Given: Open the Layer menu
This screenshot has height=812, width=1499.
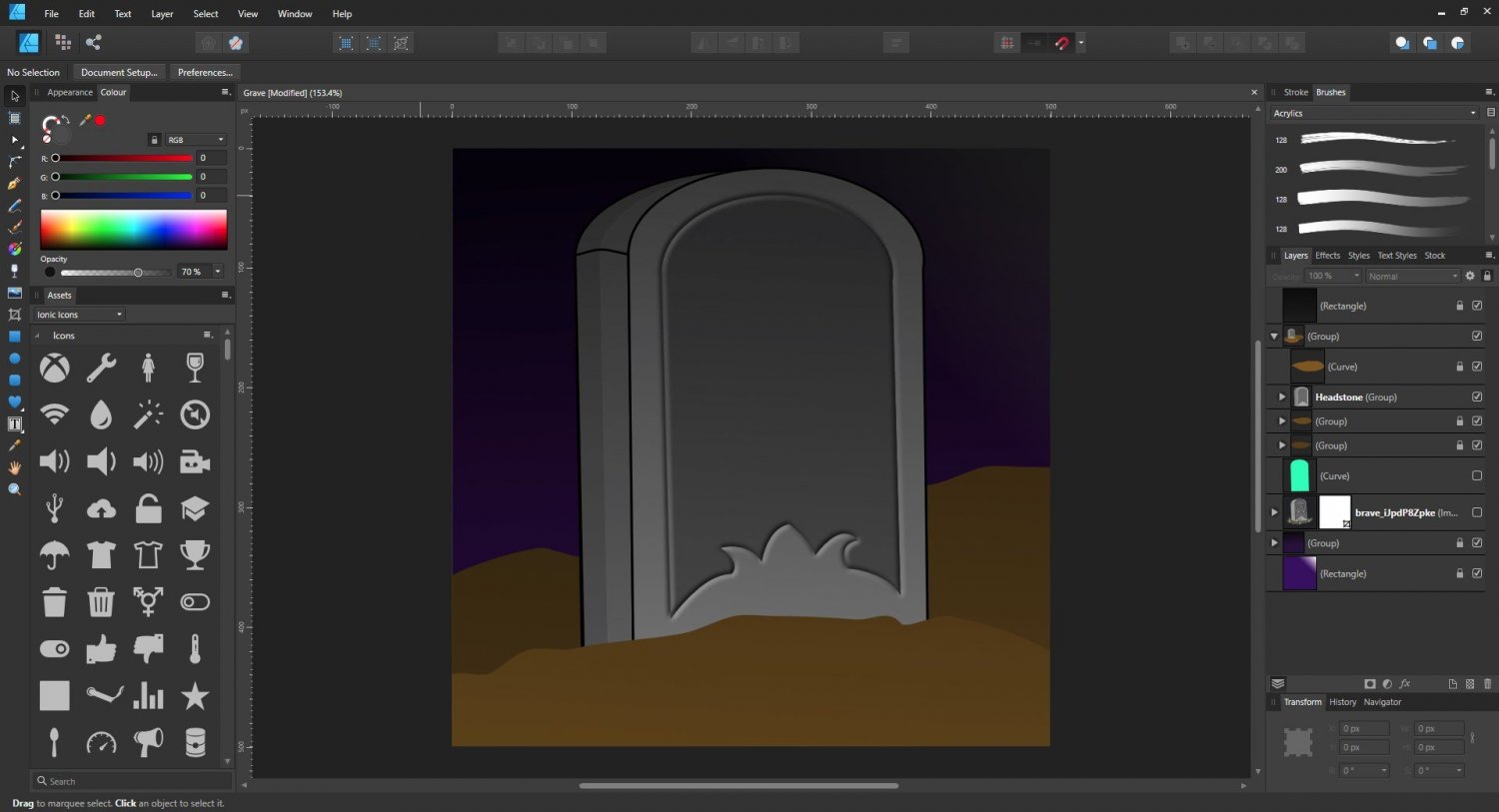Looking at the screenshot, I should 162,13.
